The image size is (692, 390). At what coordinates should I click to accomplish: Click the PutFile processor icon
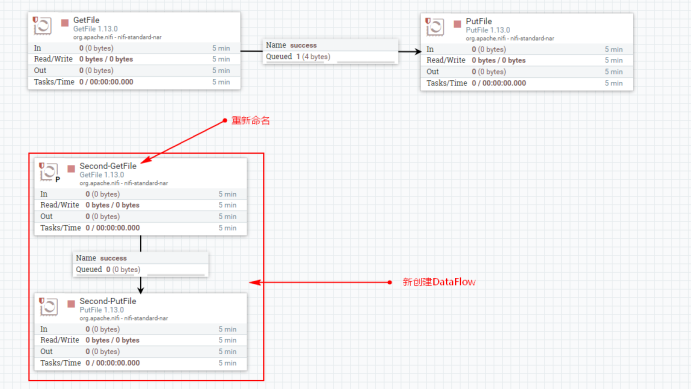(x=435, y=26)
